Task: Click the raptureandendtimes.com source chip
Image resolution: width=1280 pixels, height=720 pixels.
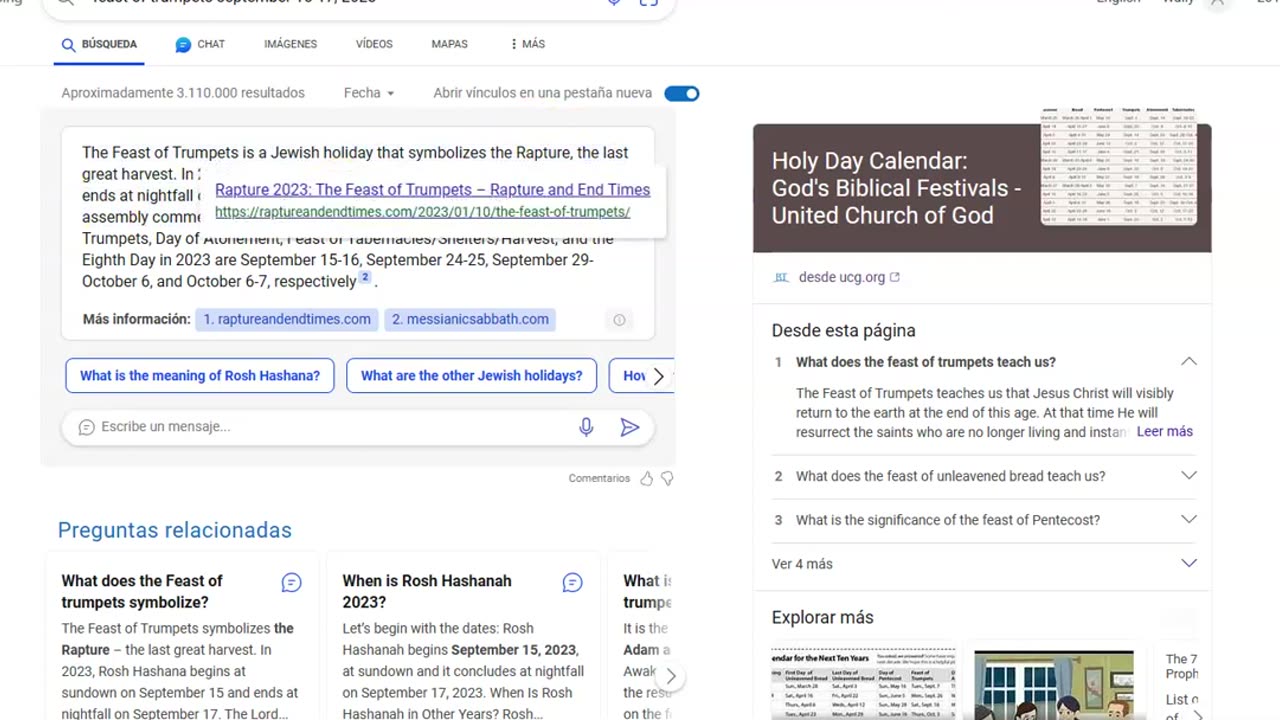Action: click(x=286, y=319)
